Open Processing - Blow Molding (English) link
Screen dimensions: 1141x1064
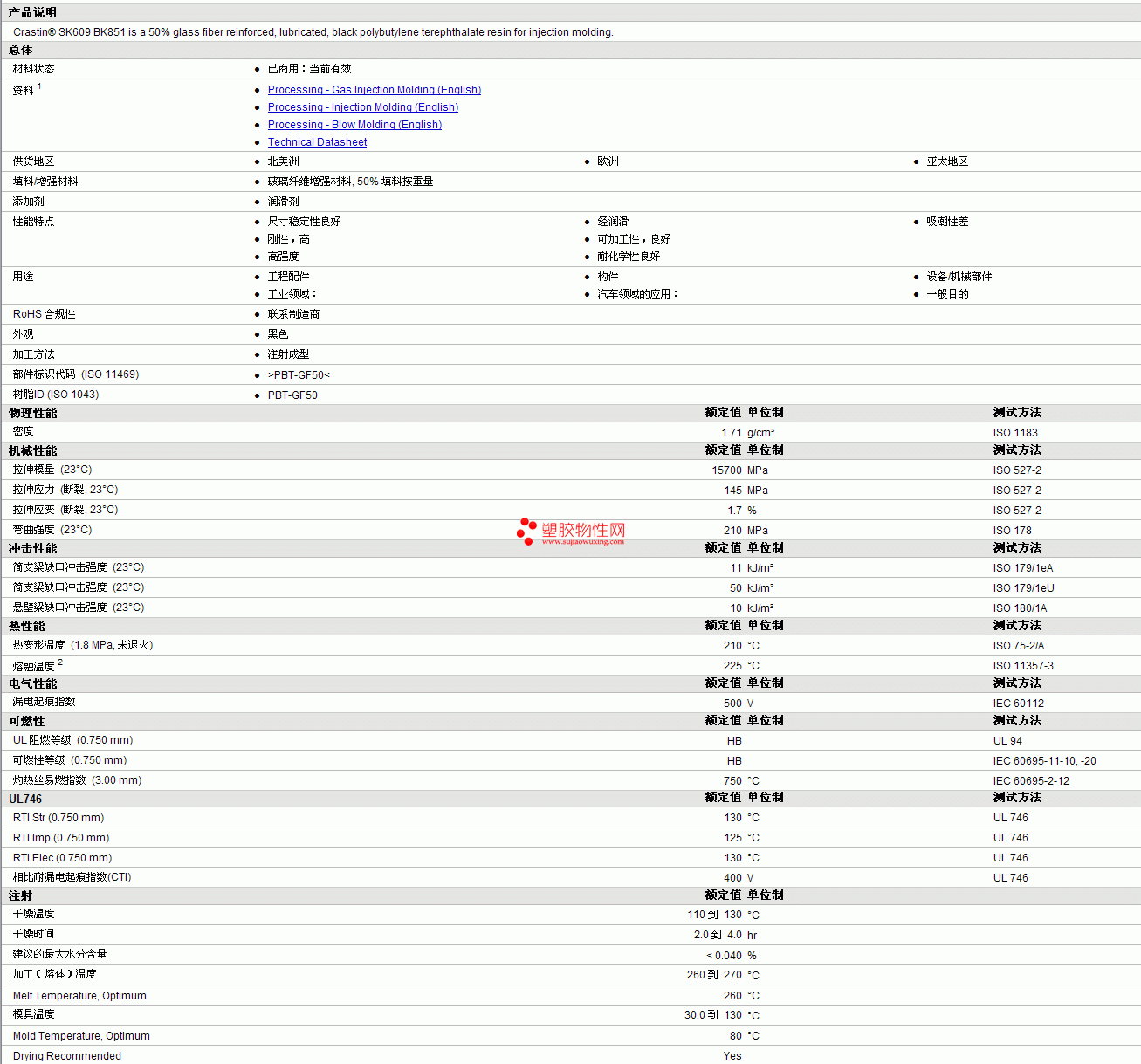tap(354, 125)
